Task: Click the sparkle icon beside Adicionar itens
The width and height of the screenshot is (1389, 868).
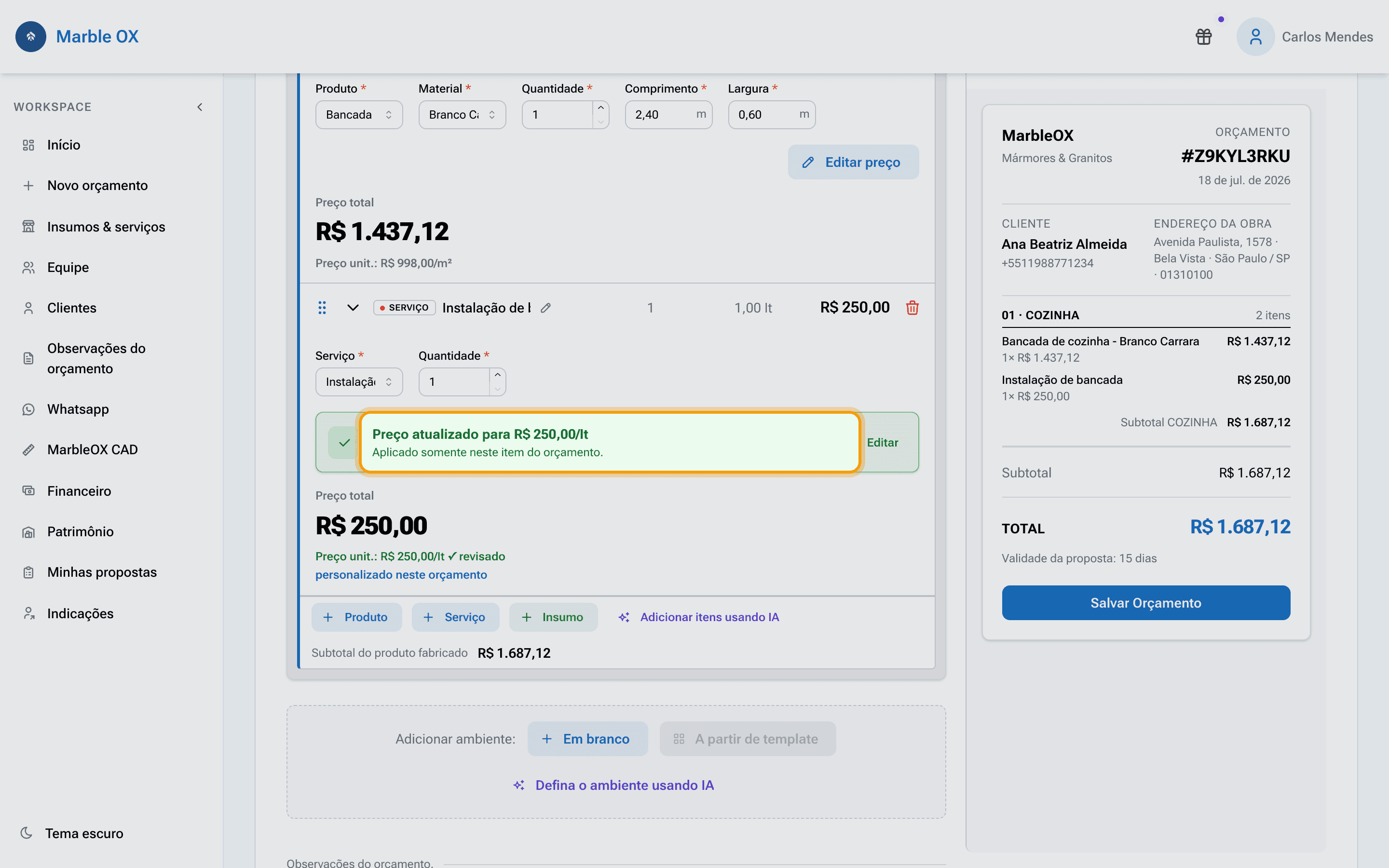Action: click(x=624, y=617)
